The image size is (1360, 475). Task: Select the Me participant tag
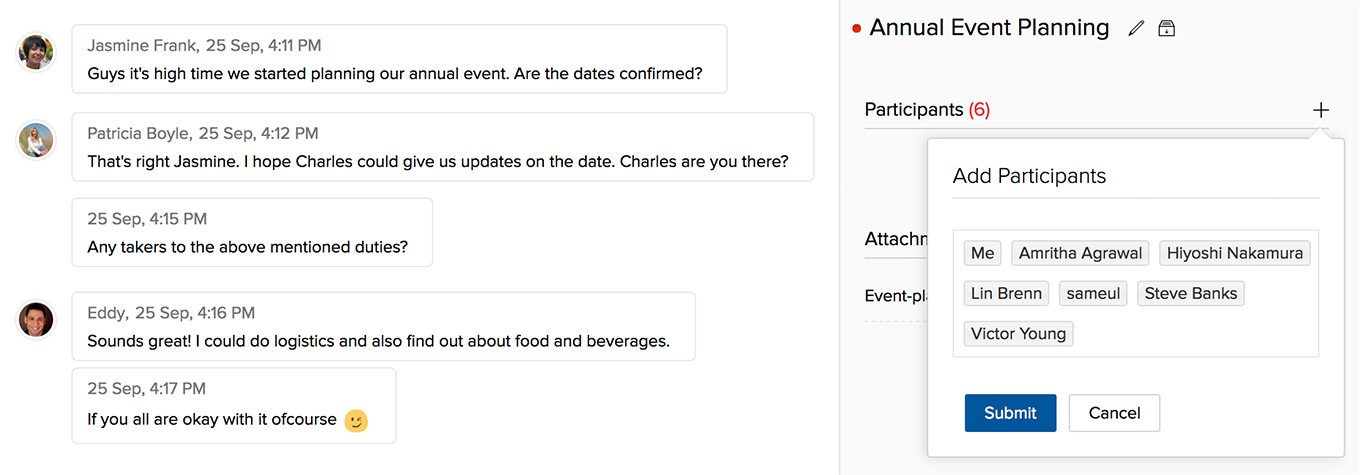tap(982, 253)
